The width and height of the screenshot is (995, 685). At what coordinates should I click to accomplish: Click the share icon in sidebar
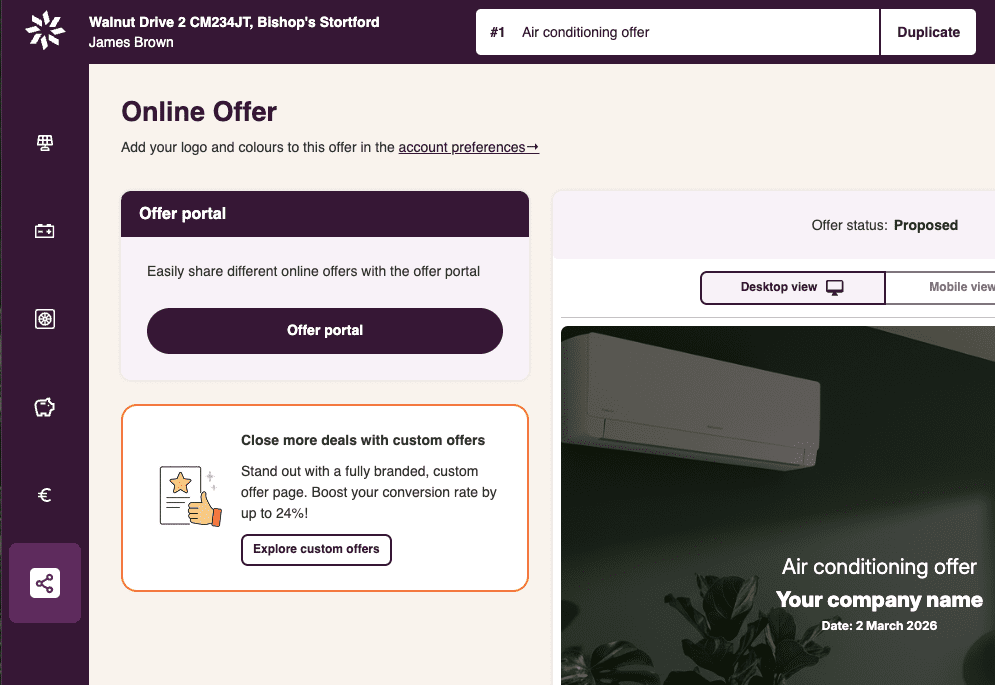pos(45,583)
